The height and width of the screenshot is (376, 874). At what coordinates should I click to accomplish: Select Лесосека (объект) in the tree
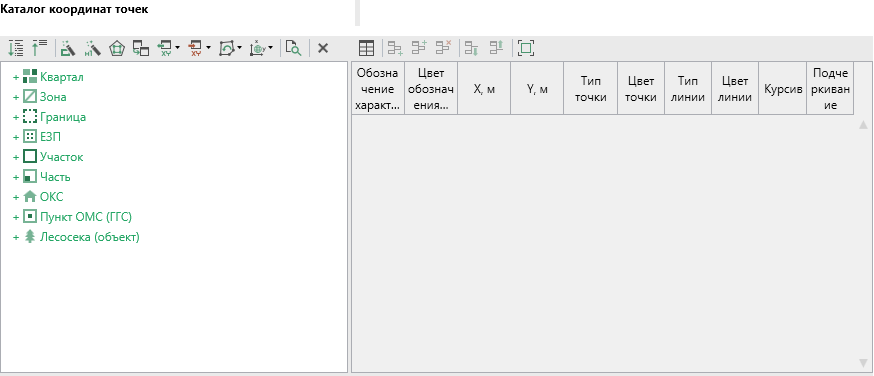tap(90, 237)
